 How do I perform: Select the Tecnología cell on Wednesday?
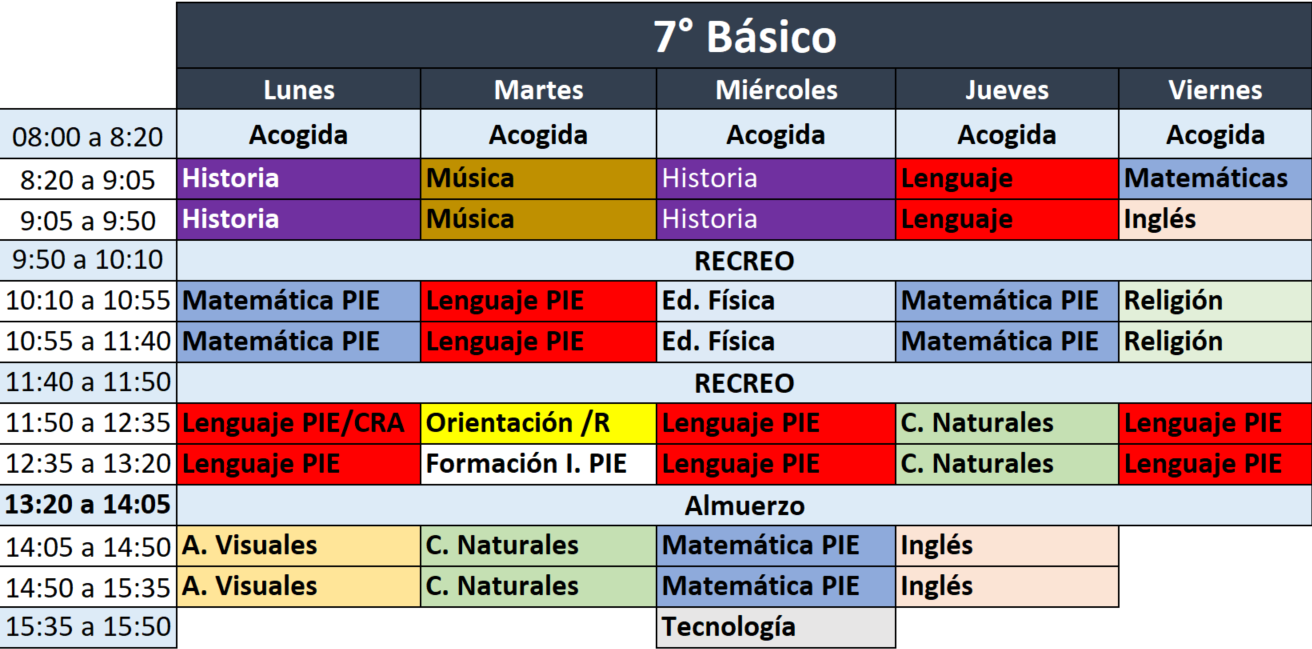[776, 628]
